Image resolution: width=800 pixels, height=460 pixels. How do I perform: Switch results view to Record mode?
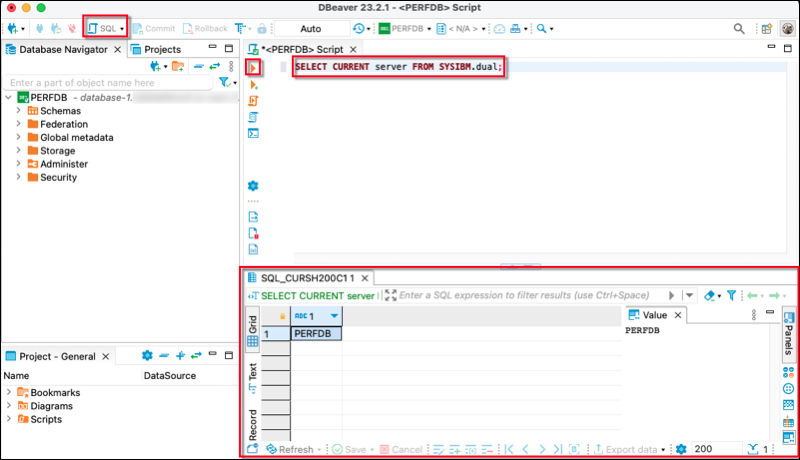tap(252, 424)
